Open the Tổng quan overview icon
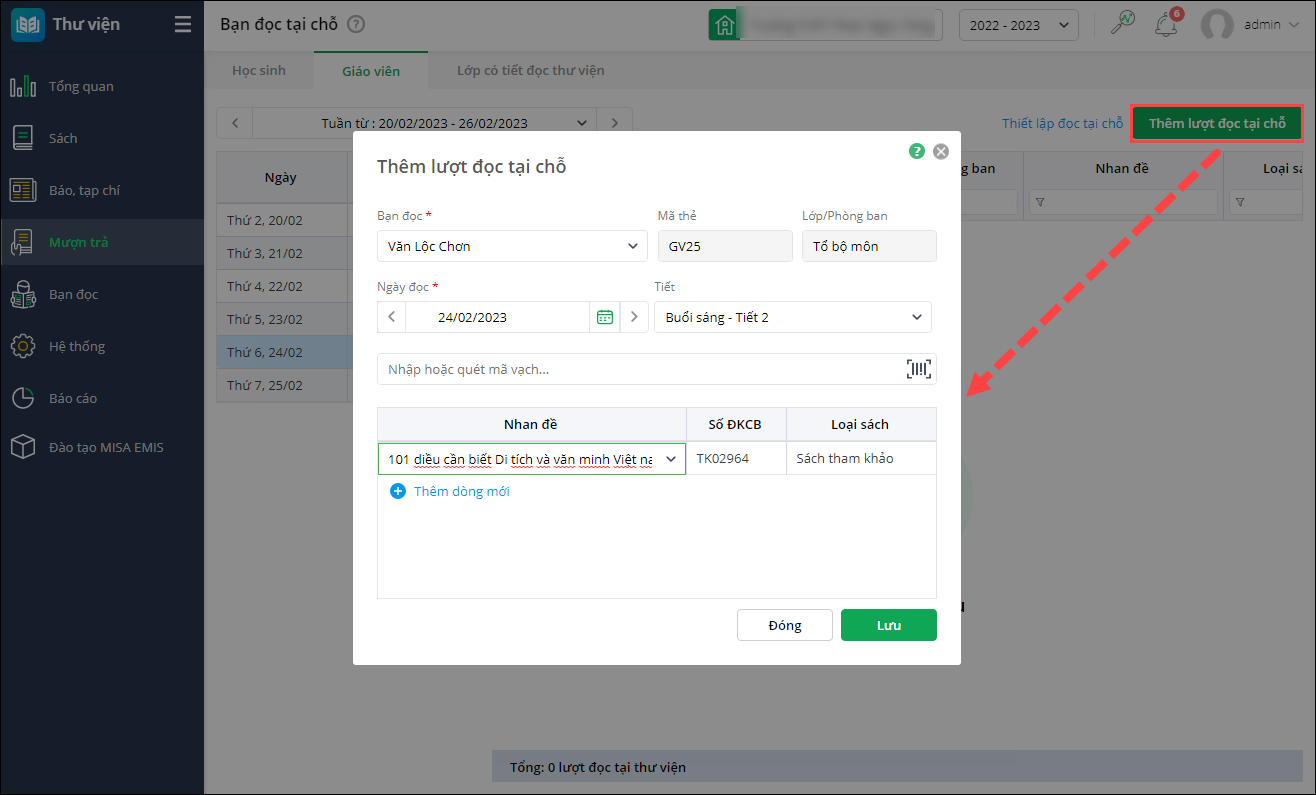Image resolution: width=1316 pixels, height=795 pixels. [23, 87]
